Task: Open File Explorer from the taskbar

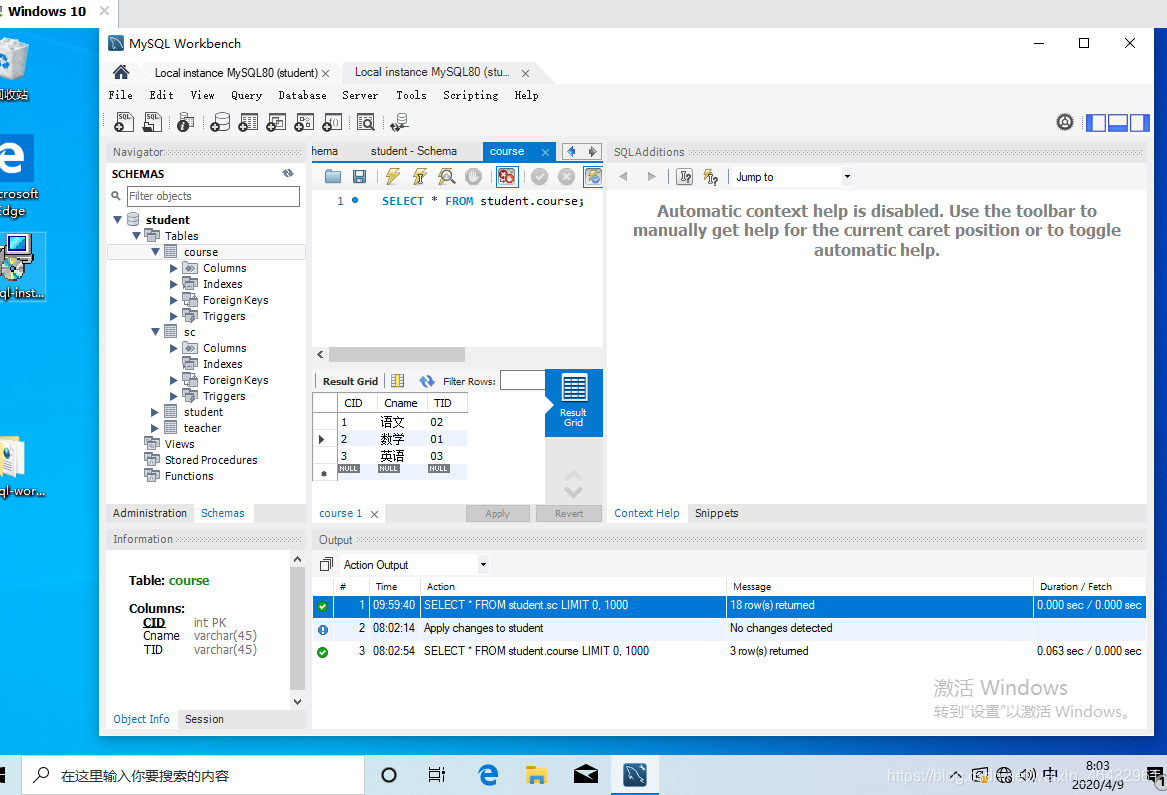Action: pos(536,775)
